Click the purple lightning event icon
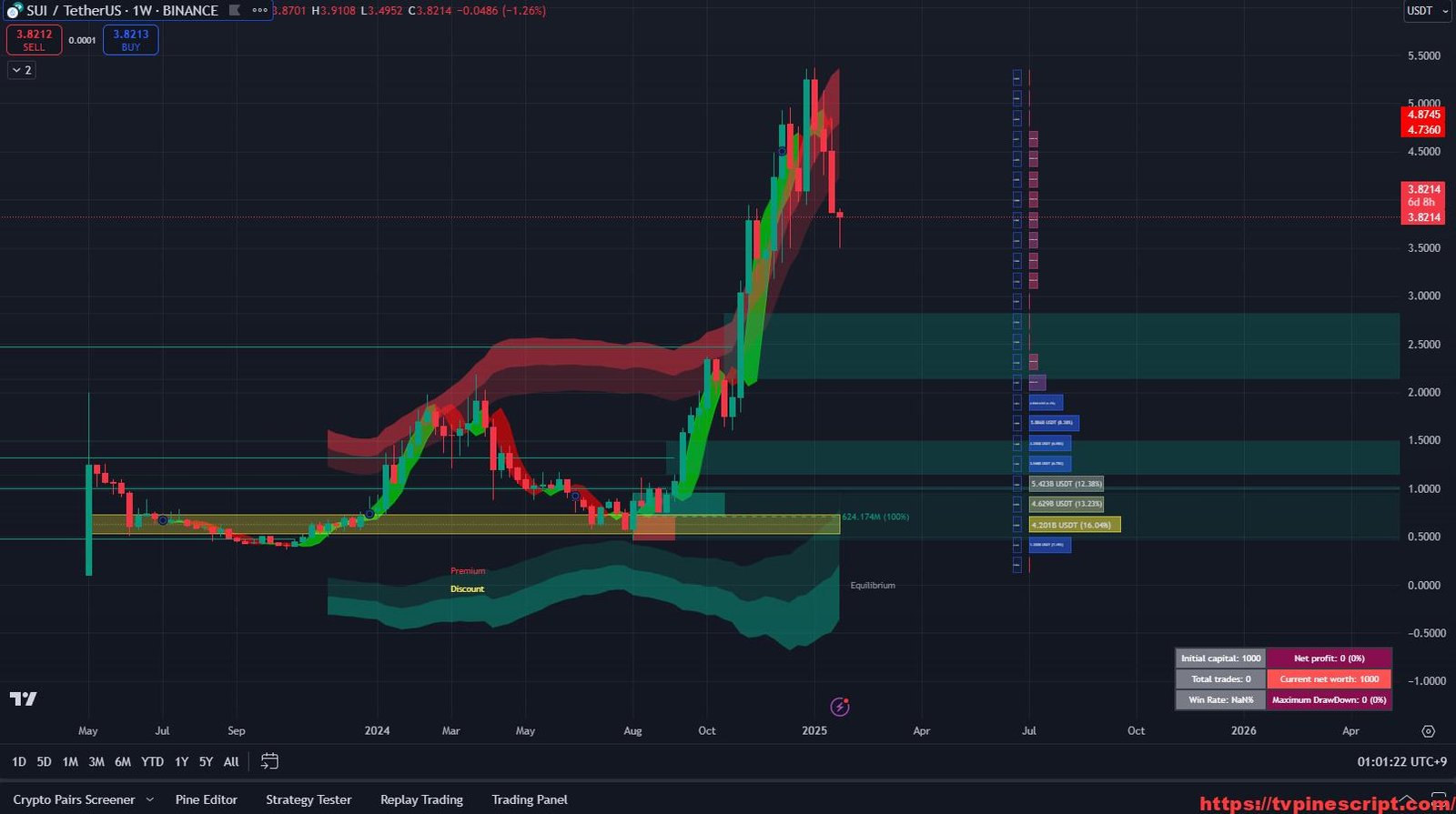 (840, 707)
